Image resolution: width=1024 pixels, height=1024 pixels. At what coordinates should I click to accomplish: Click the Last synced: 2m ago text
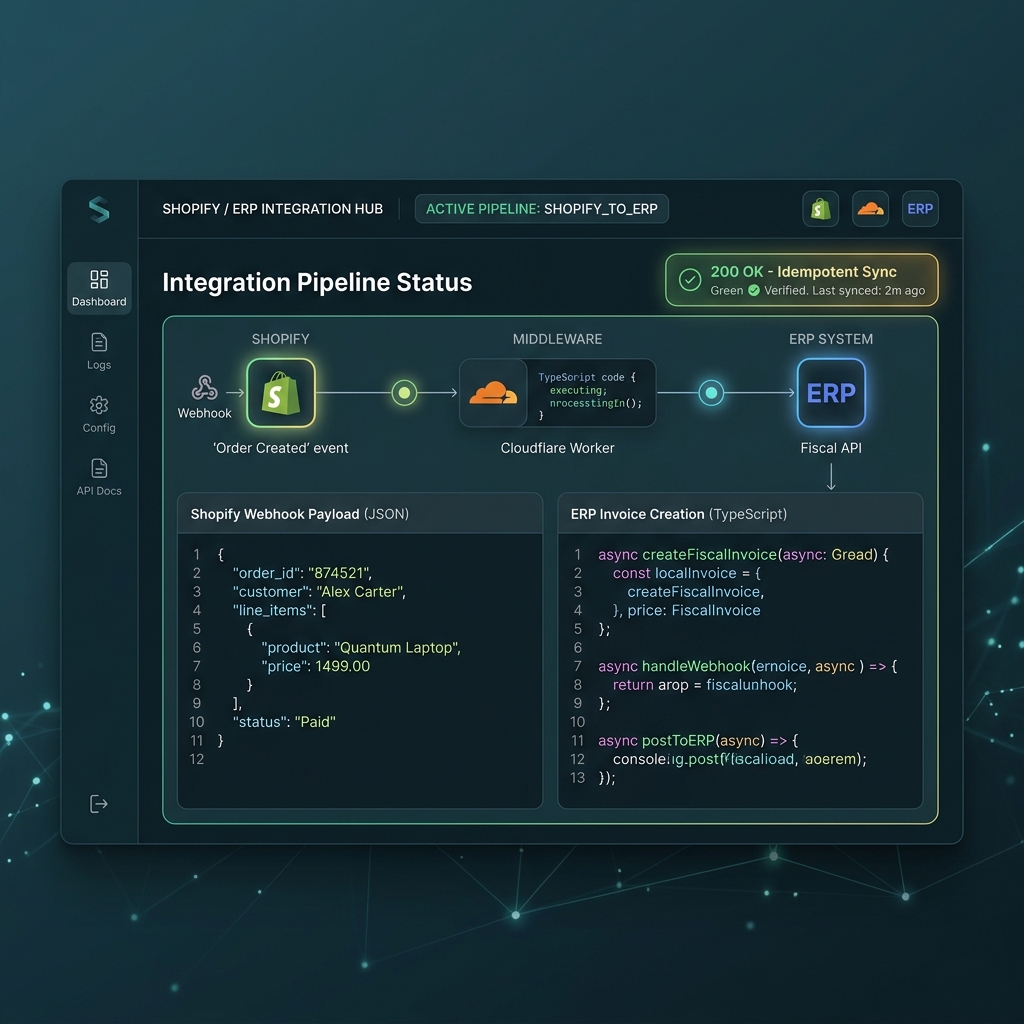tap(868, 291)
